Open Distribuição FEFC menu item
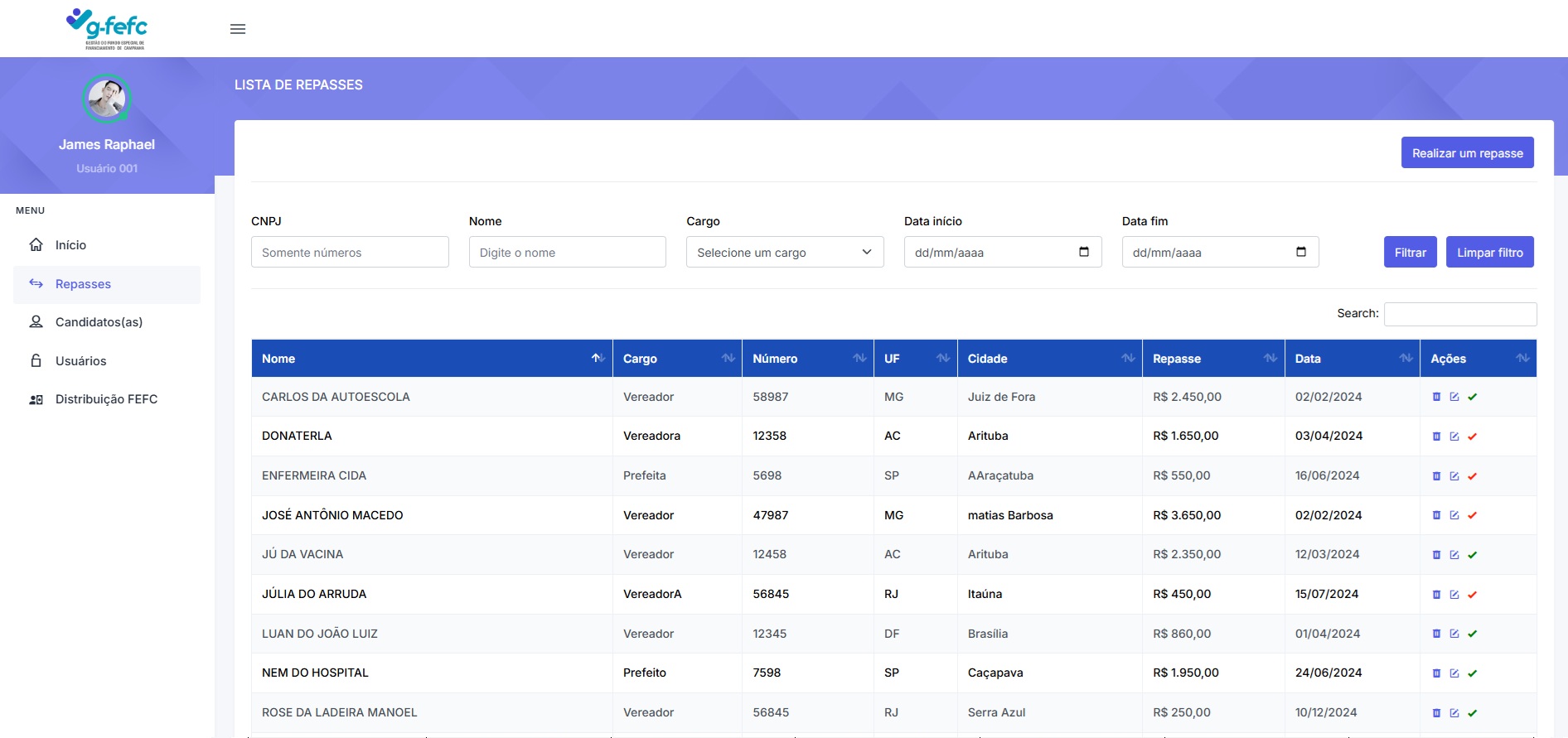This screenshot has height=738, width=1568. [106, 399]
